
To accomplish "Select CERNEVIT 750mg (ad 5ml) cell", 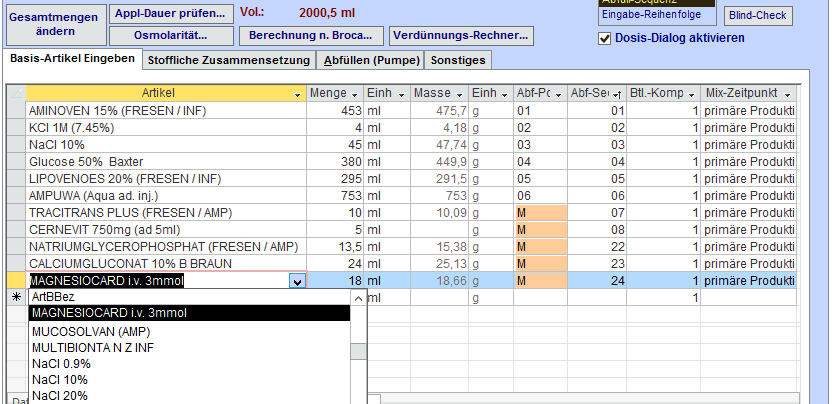I will (x=166, y=230).
